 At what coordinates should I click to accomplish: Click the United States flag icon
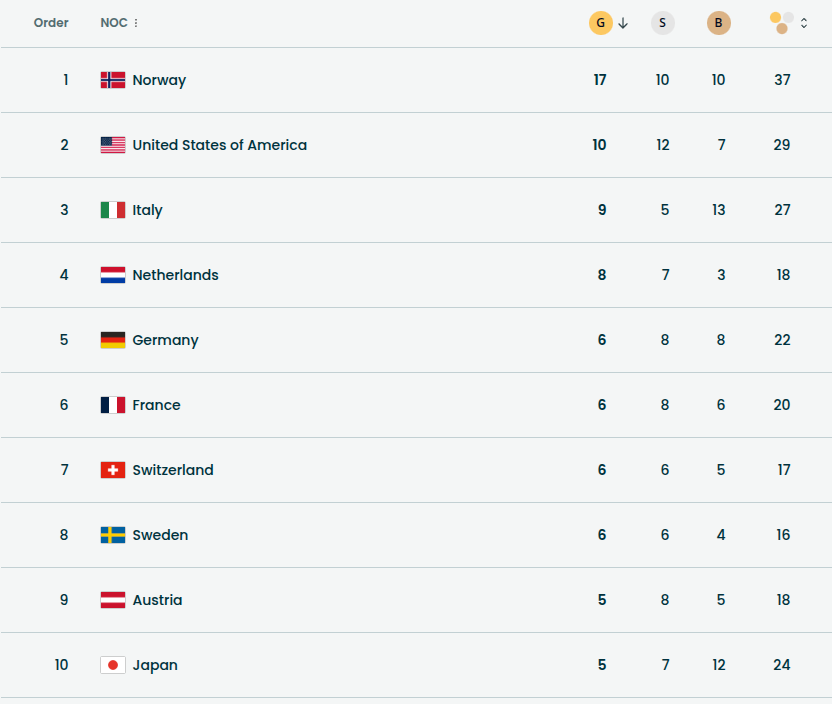pos(113,145)
